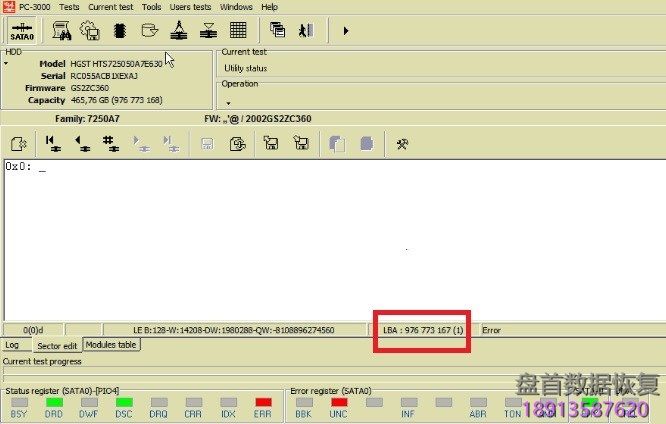Click the disk drive toolbar icon

click(150, 31)
